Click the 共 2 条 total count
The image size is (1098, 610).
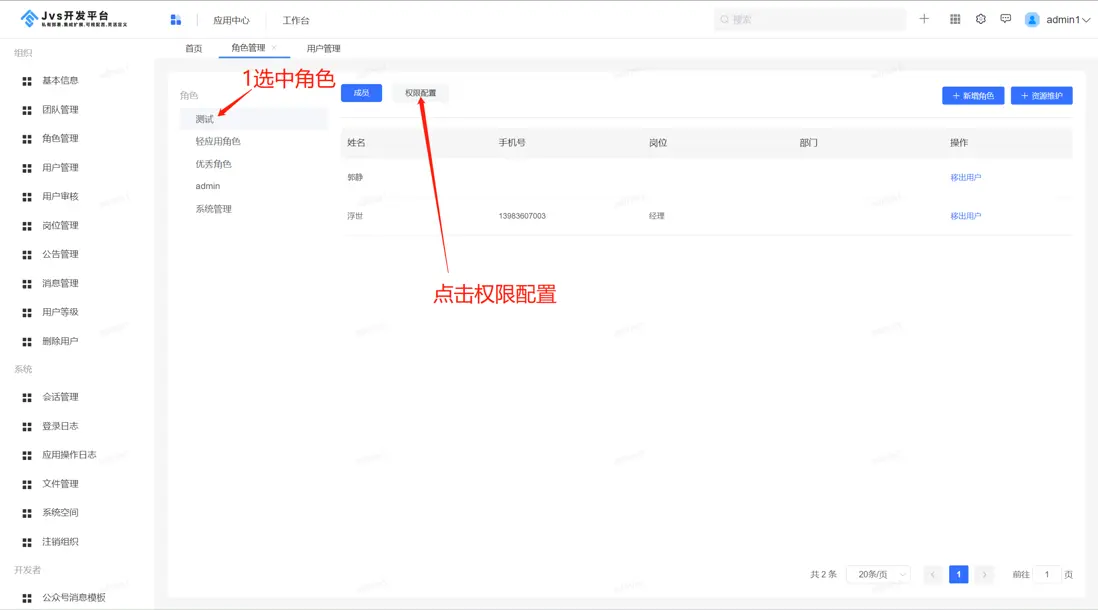point(823,574)
